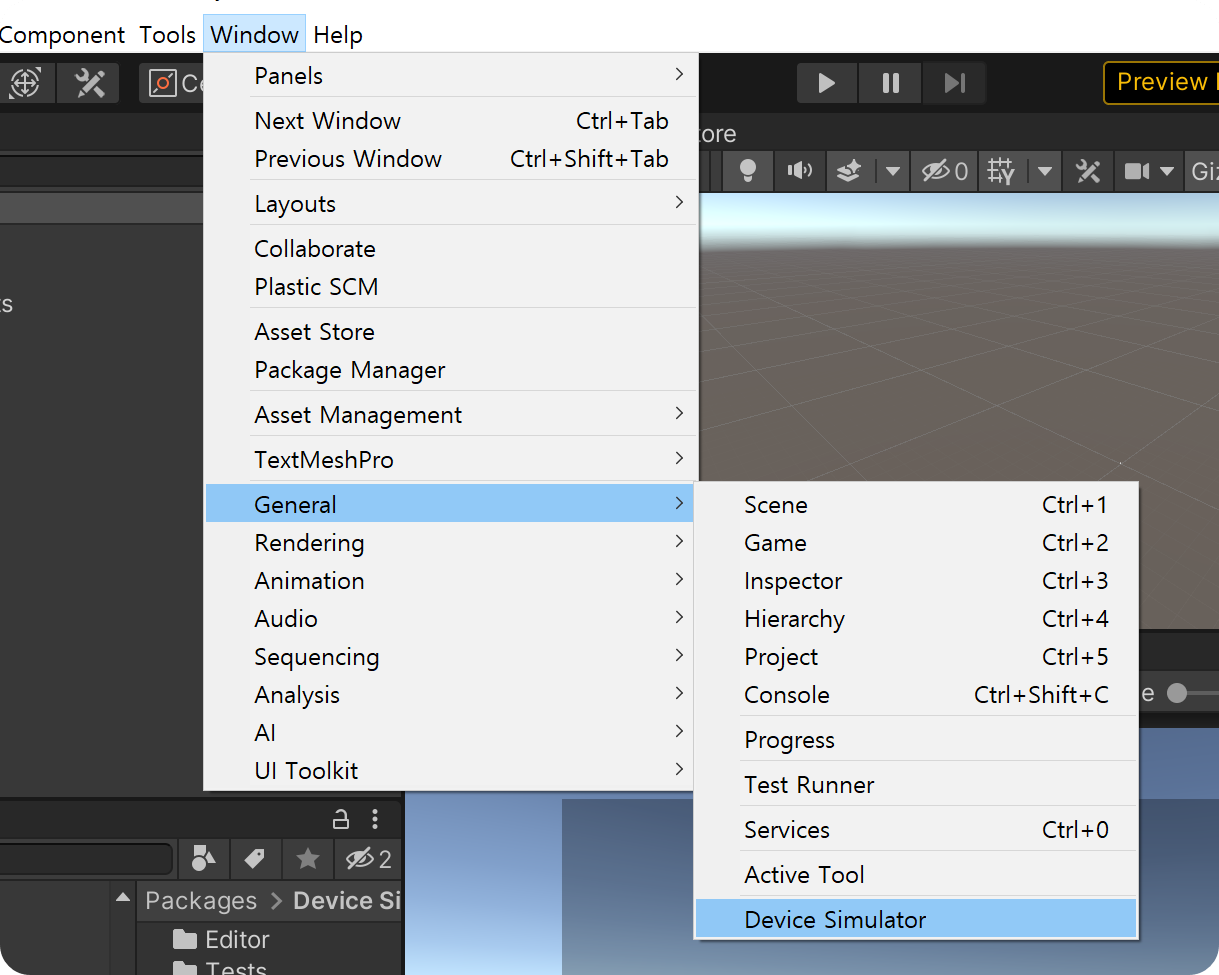
Task: Toggle Scene view lighting bulb icon
Action: (x=747, y=171)
